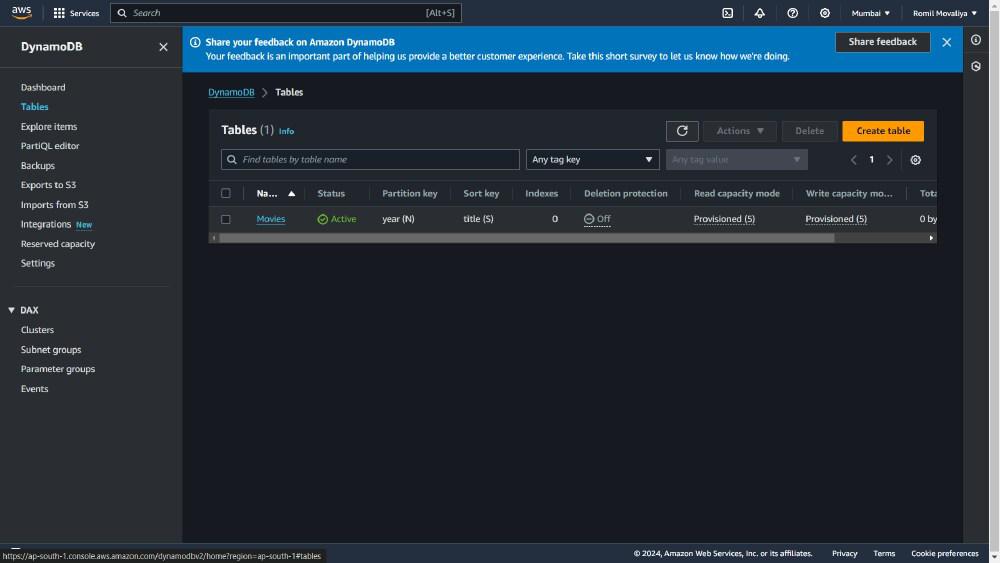The height and width of the screenshot is (563, 1000).
Task: Click the Sort key column header
Action: point(481,193)
